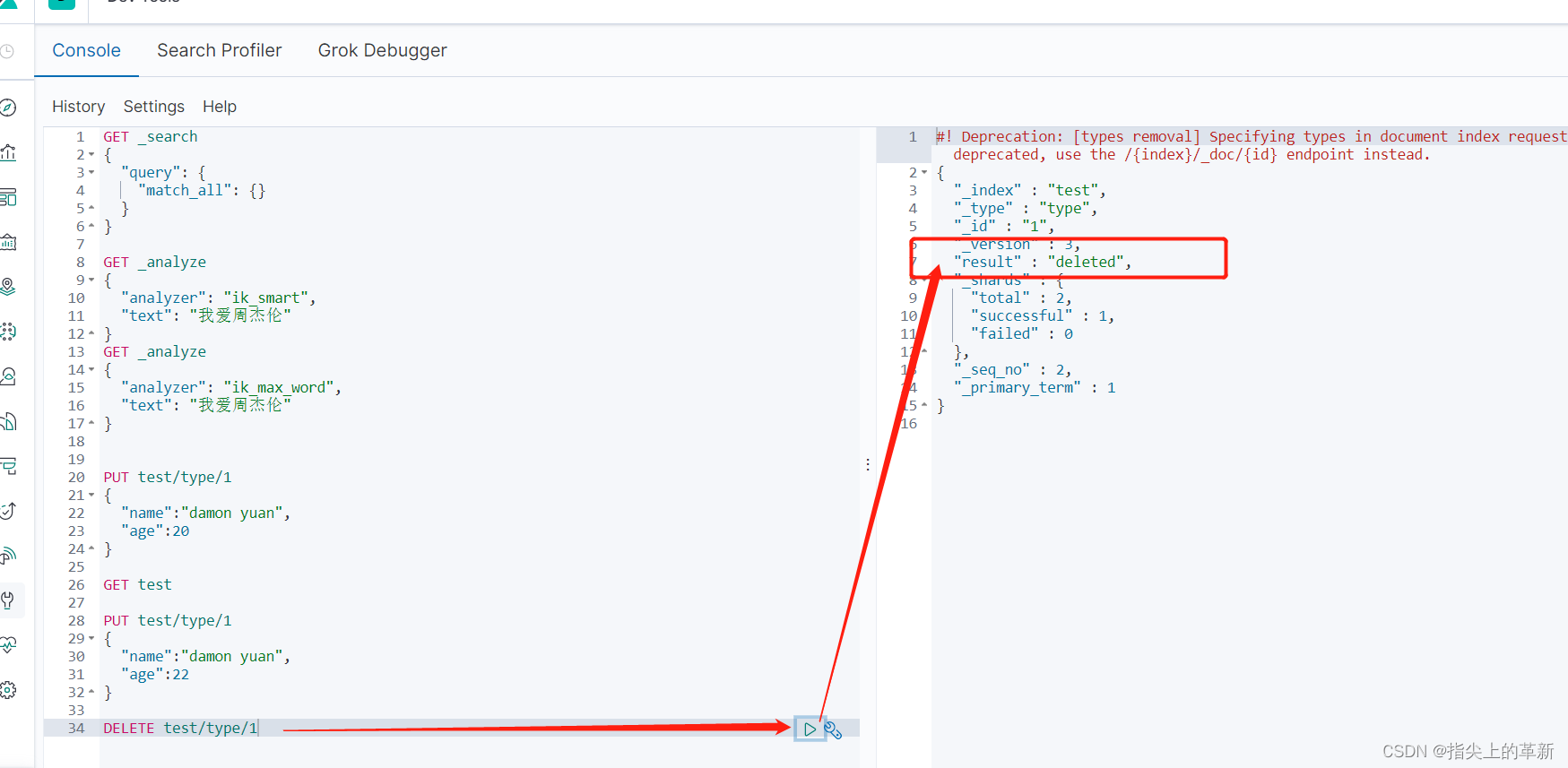Image resolution: width=1568 pixels, height=768 pixels.
Task: Open Management gear icon in sidebar
Action: pos(7,690)
